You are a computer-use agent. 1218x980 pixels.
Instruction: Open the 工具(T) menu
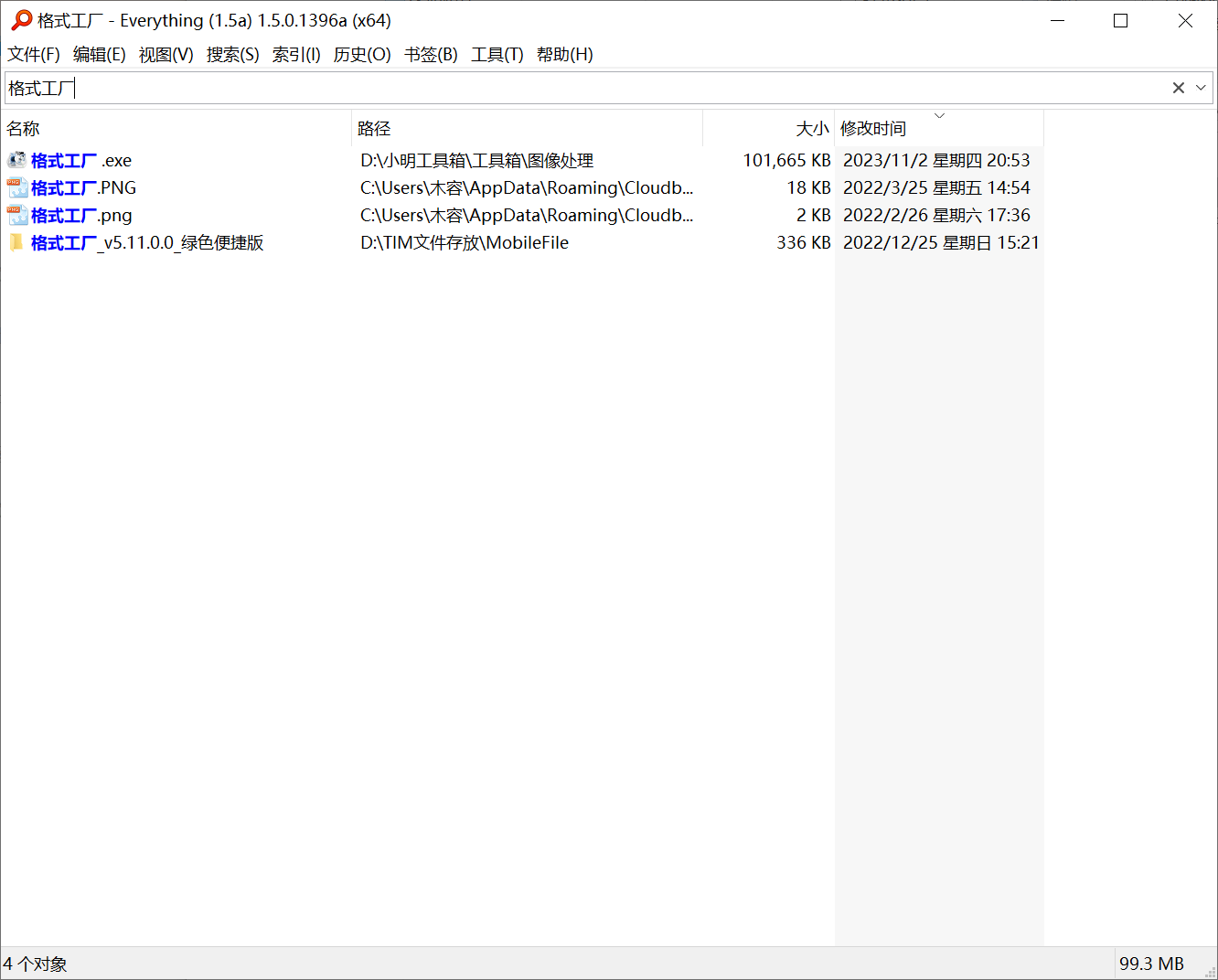click(x=497, y=55)
